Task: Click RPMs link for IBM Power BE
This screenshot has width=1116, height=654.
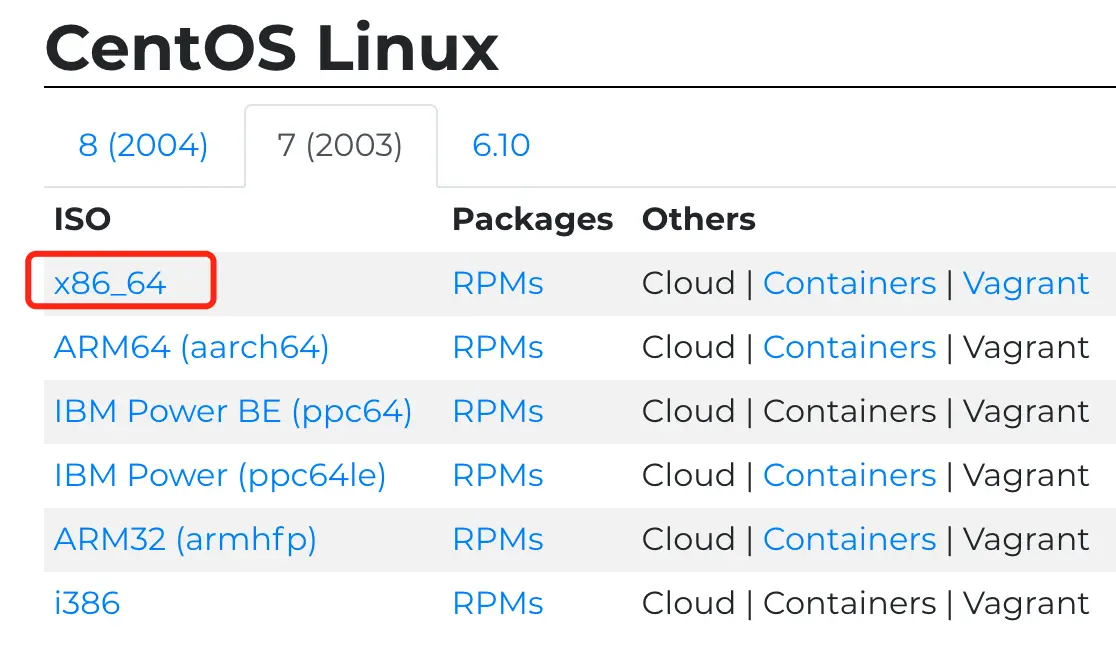Action: 497,412
